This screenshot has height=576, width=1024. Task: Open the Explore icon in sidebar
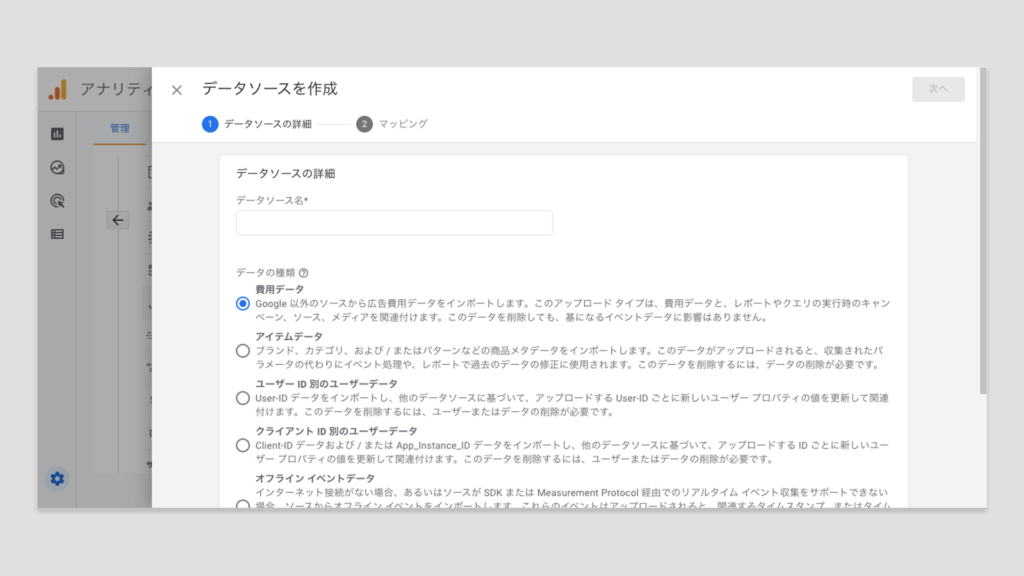57,168
